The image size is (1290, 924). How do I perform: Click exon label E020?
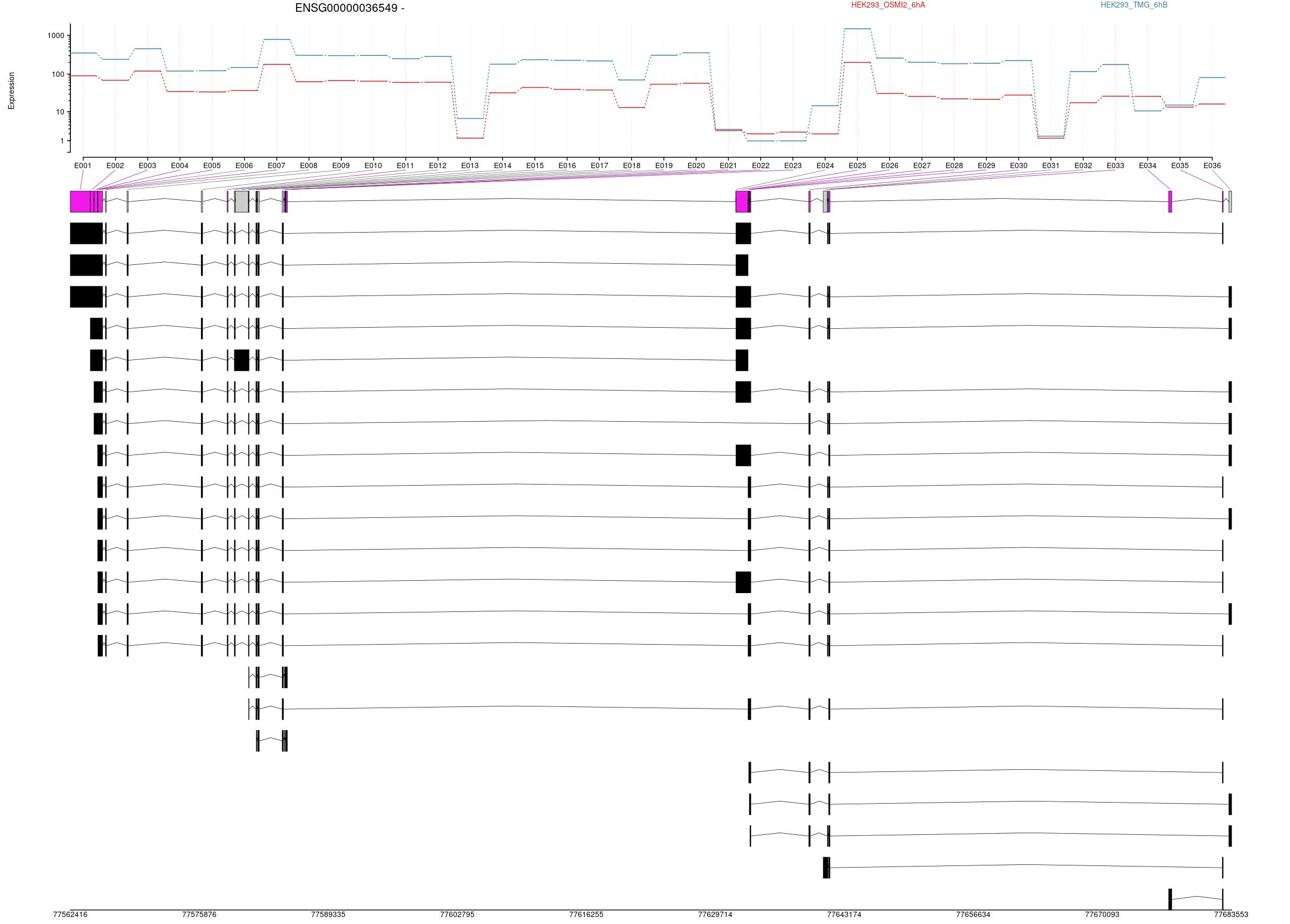(696, 166)
